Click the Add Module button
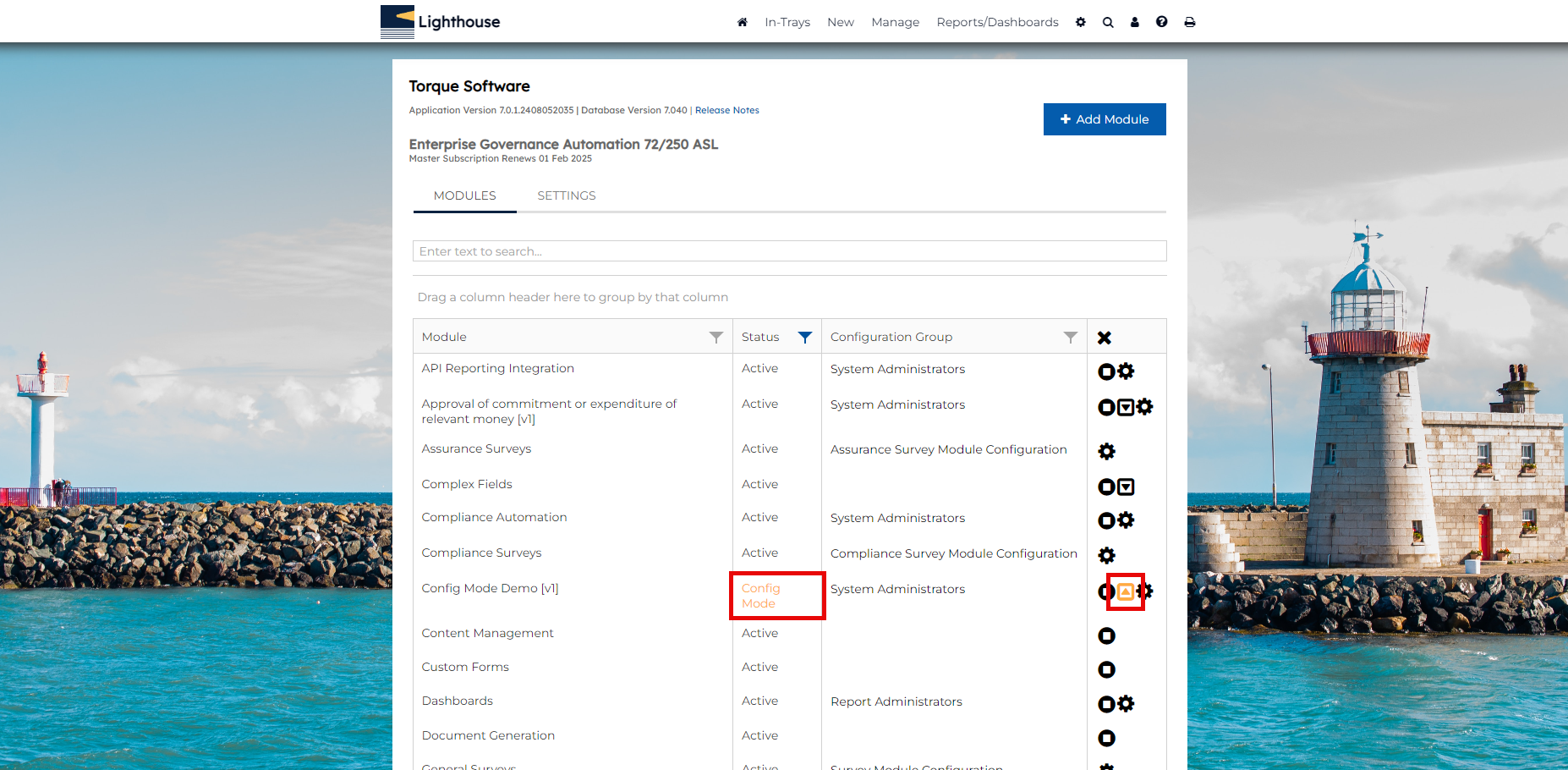The width and height of the screenshot is (1568, 770). click(1105, 119)
